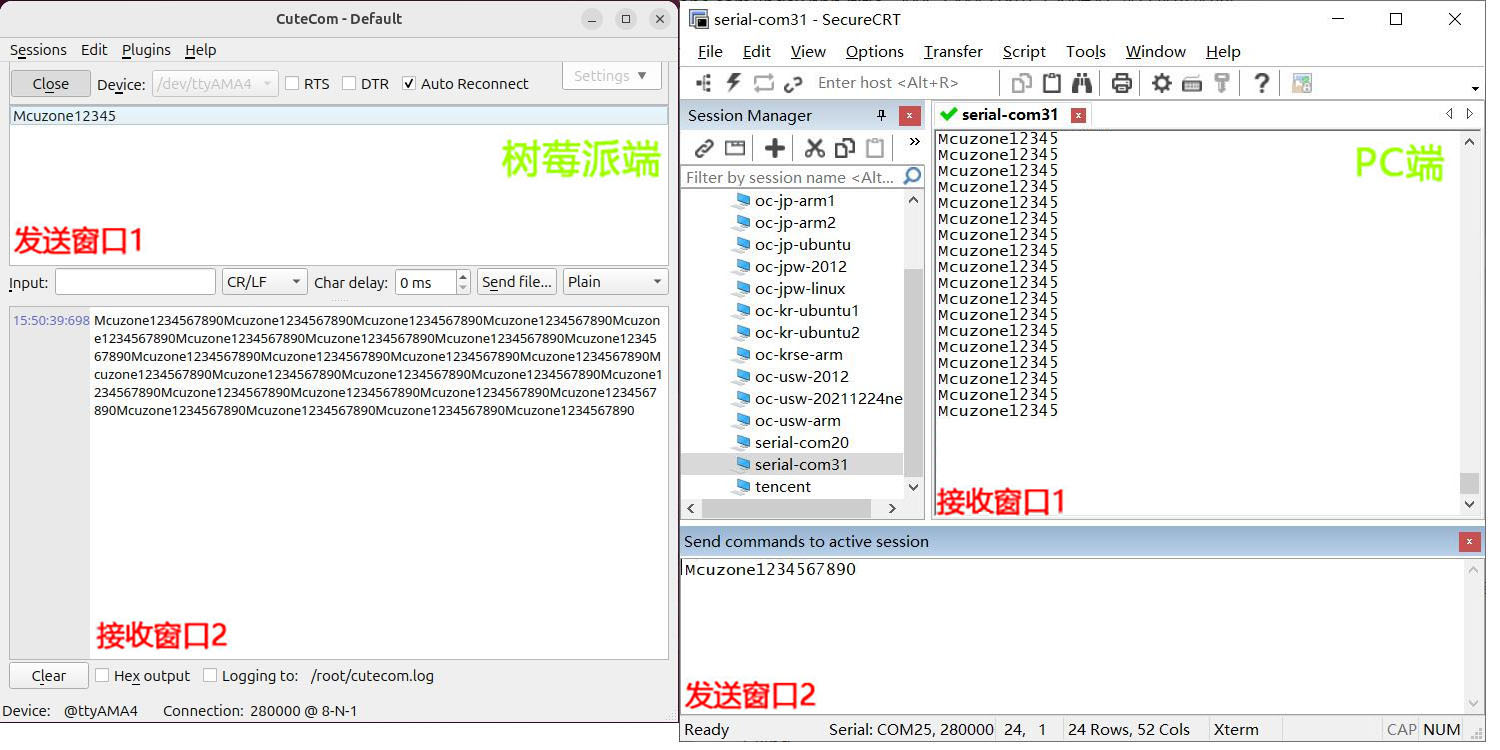Expand Session Manager toolbar overflow chevron
The width and height of the screenshot is (1500, 750).
914,142
